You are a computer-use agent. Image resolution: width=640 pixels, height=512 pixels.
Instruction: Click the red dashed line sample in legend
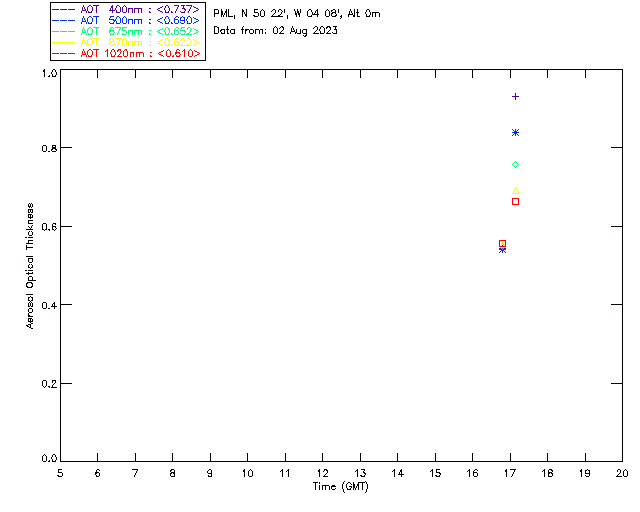pyautogui.click(x=64, y=53)
